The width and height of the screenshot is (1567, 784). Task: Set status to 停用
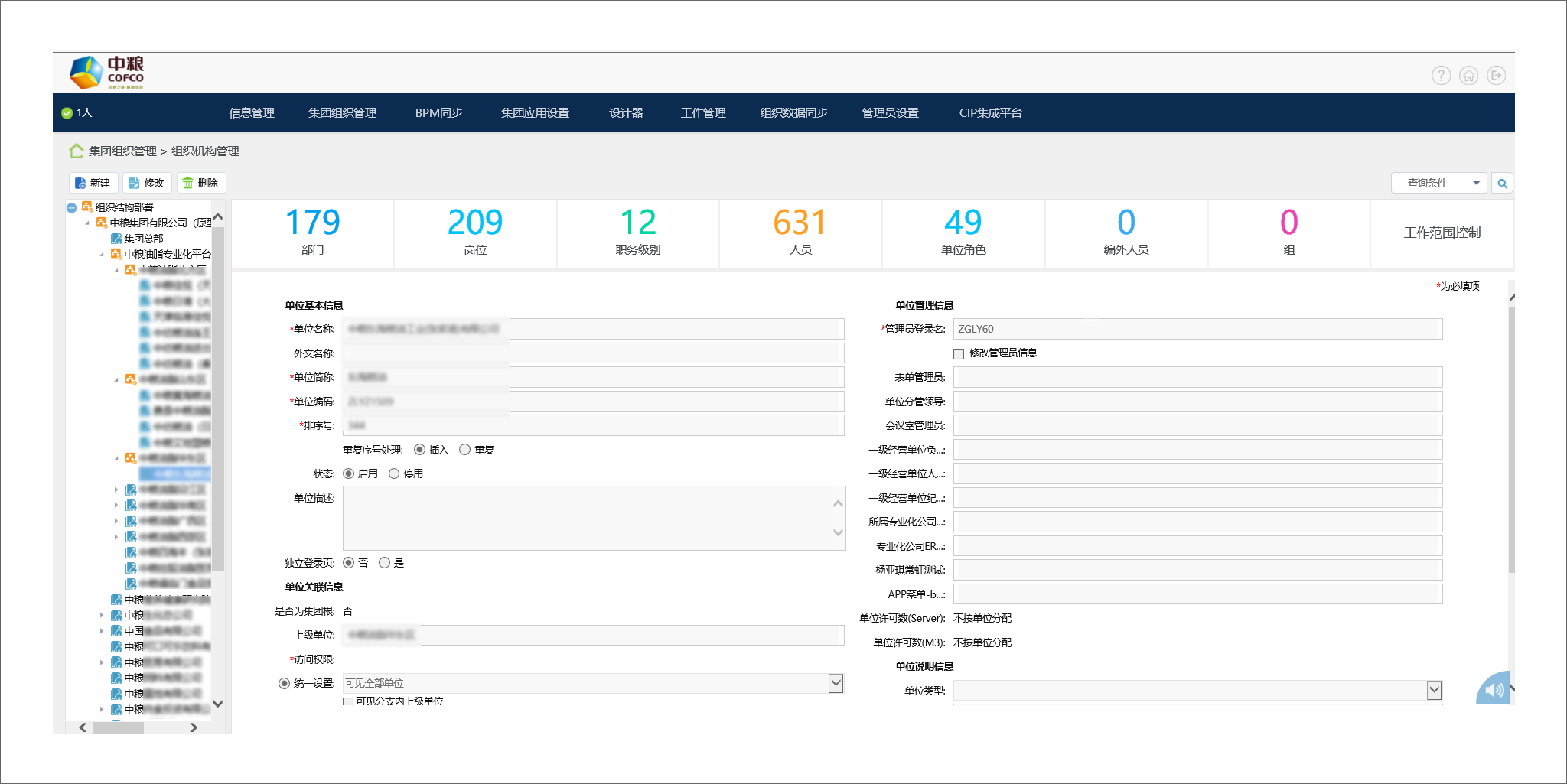click(x=394, y=473)
